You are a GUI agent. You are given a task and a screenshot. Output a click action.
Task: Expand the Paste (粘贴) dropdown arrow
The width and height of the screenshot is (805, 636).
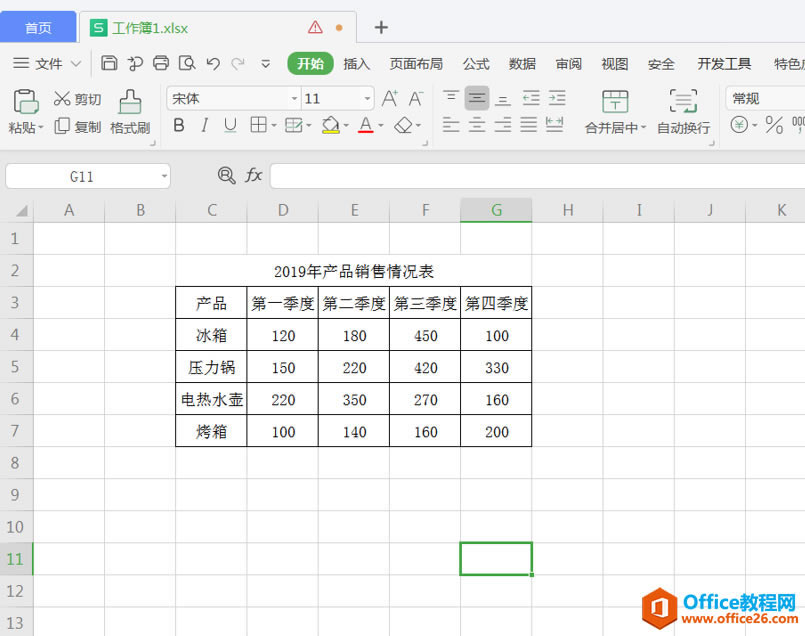point(41,127)
